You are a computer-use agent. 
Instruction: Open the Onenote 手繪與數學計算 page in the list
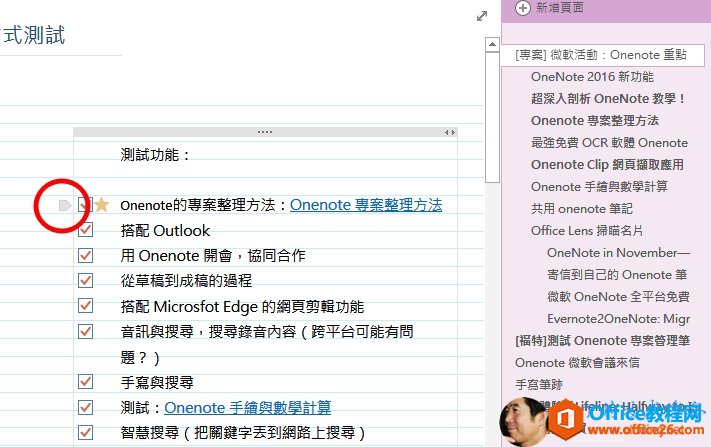(x=599, y=187)
